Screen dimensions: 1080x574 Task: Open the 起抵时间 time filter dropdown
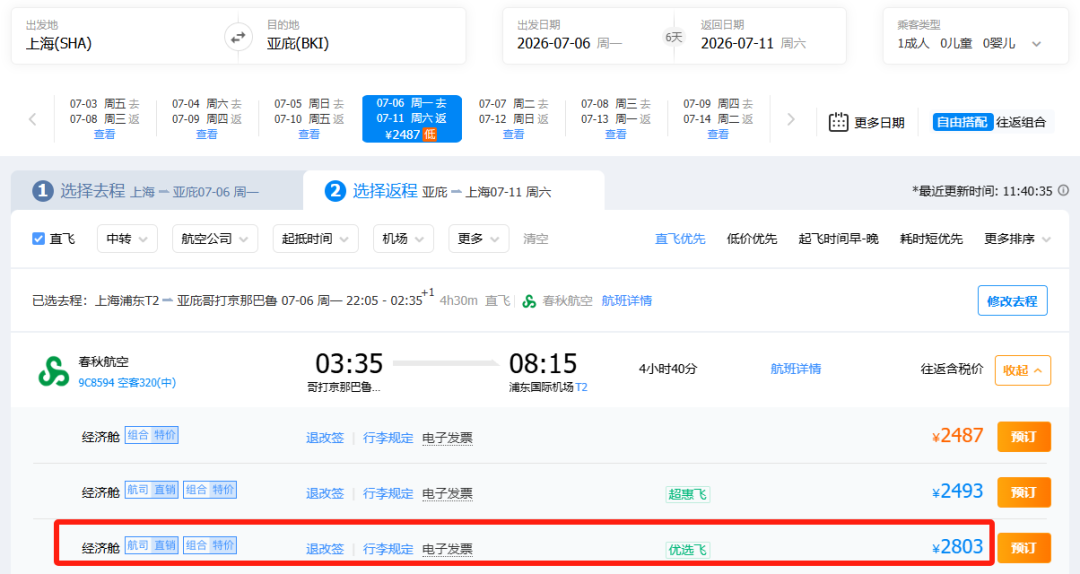coord(315,238)
